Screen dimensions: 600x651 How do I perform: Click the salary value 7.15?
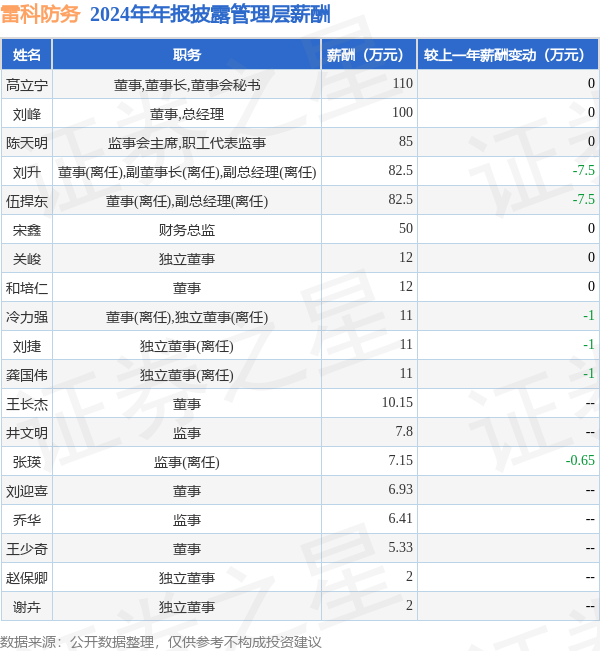(x=400, y=460)
